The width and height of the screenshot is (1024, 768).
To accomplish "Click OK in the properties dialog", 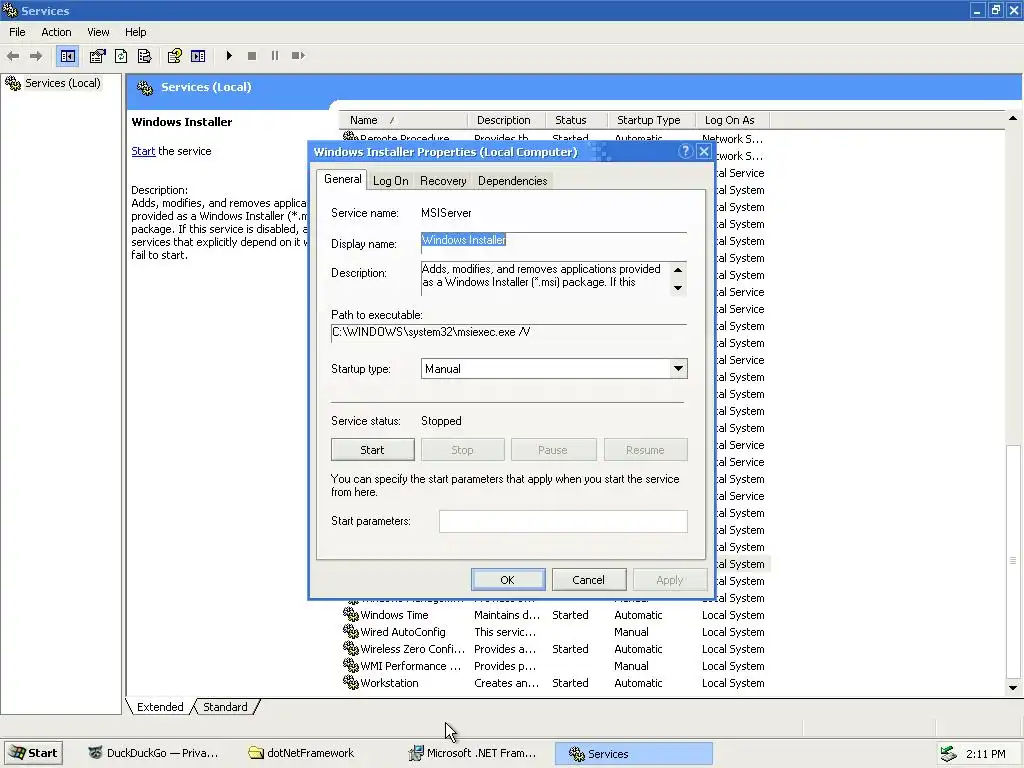I will 507,580.
